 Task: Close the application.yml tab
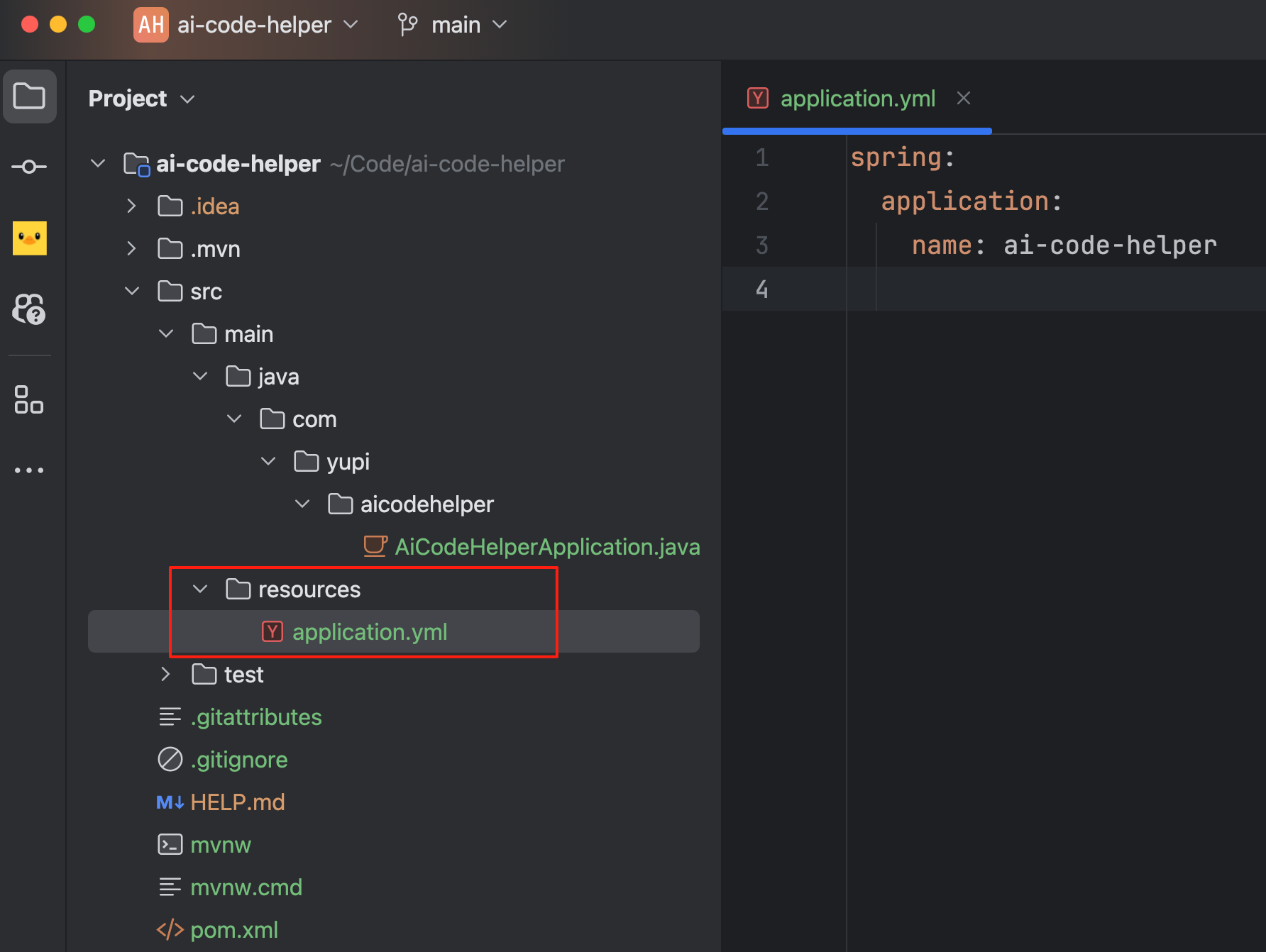click(x=963, y=98)
